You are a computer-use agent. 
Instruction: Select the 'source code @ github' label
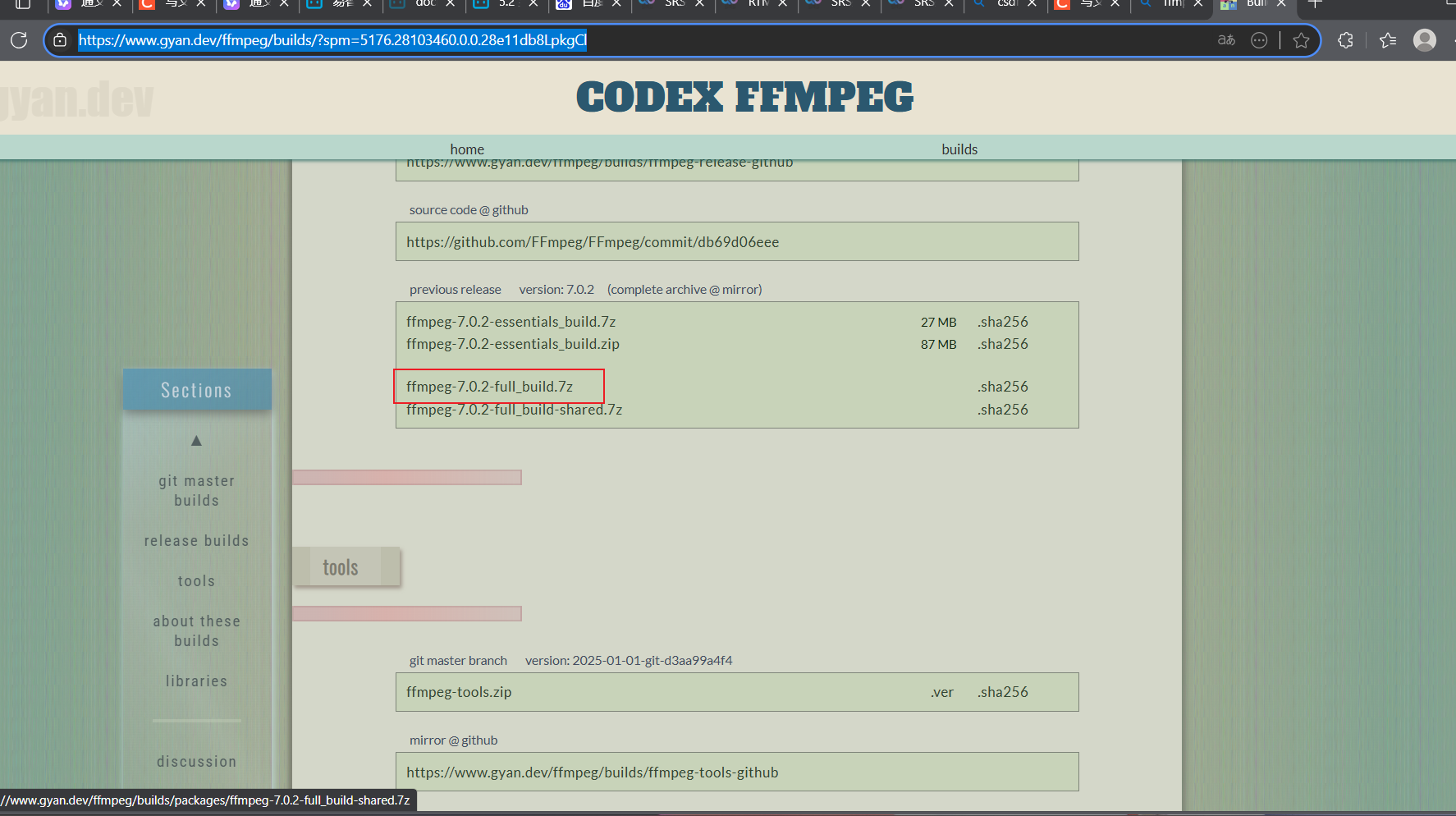(x=469, y=210)
